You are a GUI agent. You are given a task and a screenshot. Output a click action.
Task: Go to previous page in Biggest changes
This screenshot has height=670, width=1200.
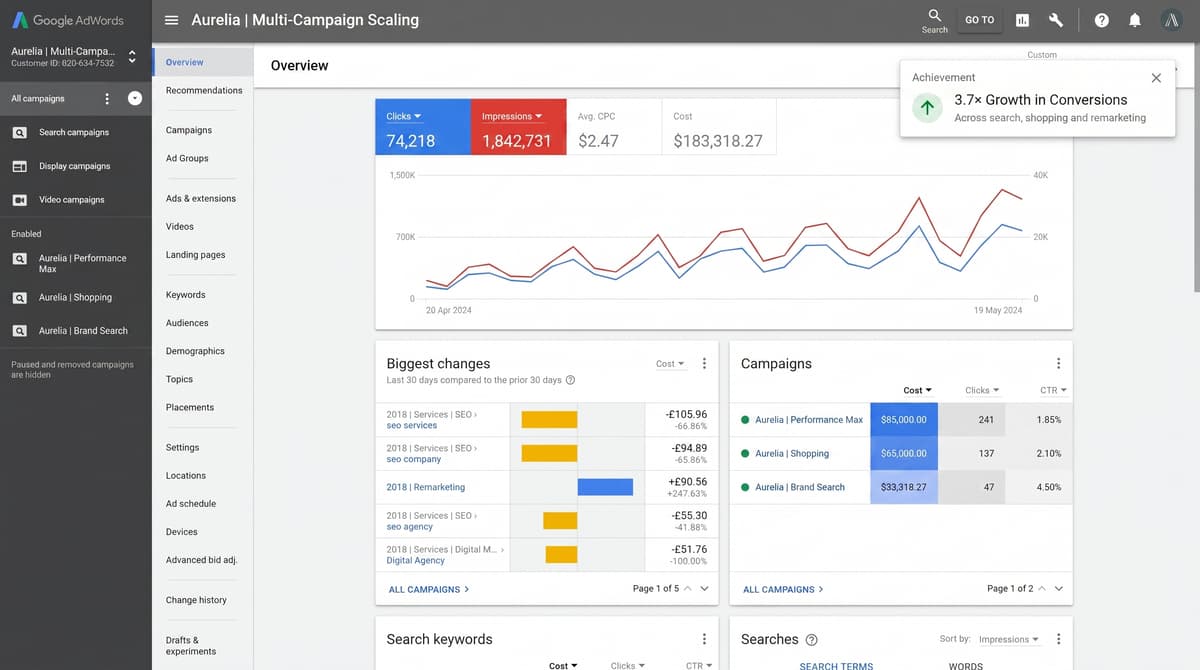tap(687, 589)
